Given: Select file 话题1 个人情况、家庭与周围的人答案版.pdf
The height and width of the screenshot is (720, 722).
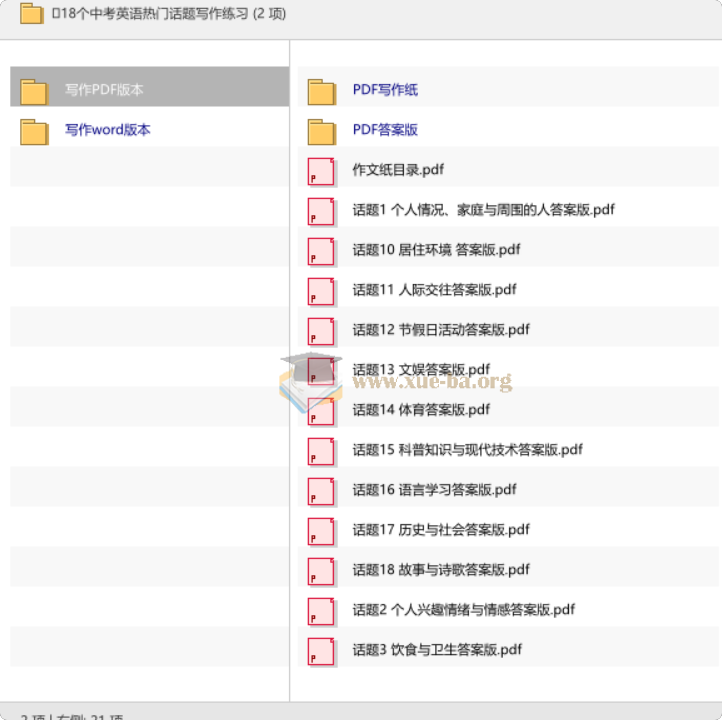Looking at the screenshot, I should point(483,210).
